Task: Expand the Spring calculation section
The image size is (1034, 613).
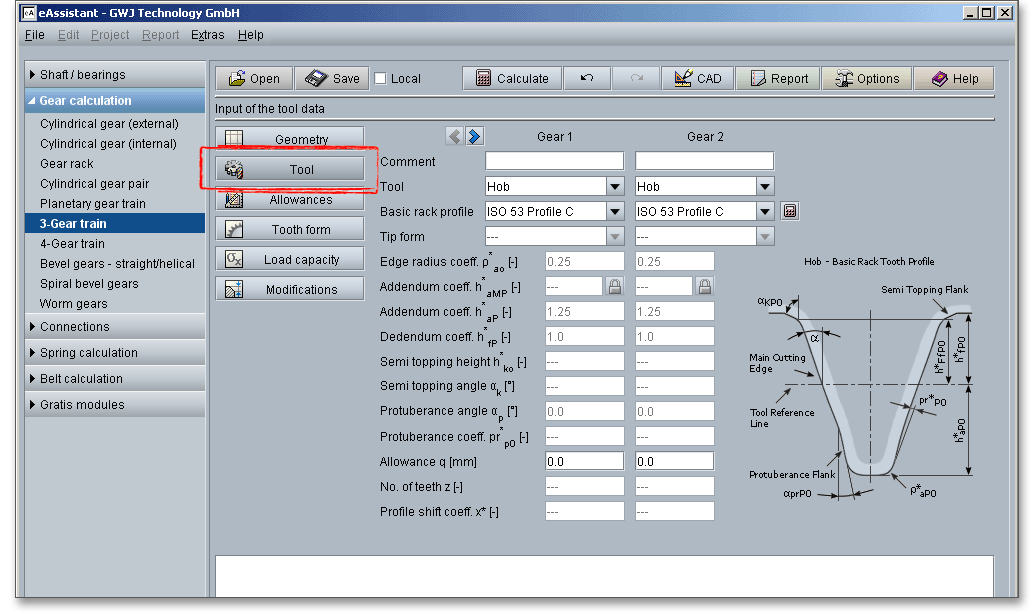Action: click(88, 353)
